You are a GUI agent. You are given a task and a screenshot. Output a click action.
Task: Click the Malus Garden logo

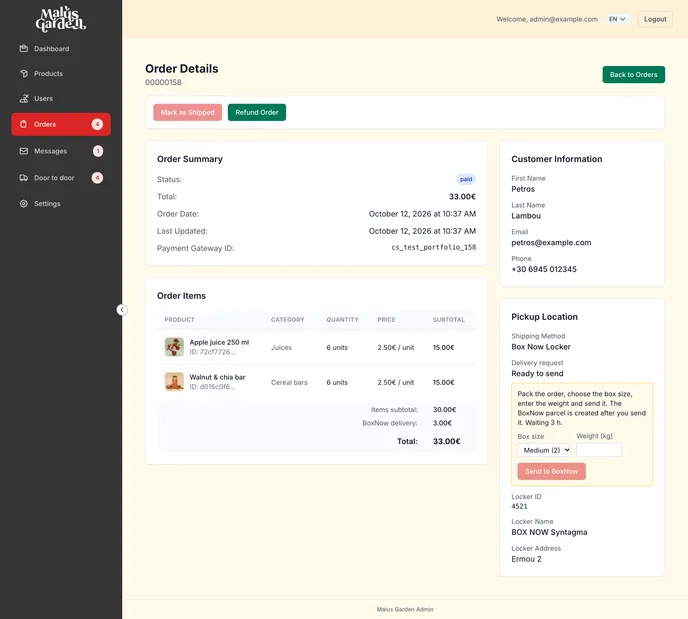coord(61,19)
